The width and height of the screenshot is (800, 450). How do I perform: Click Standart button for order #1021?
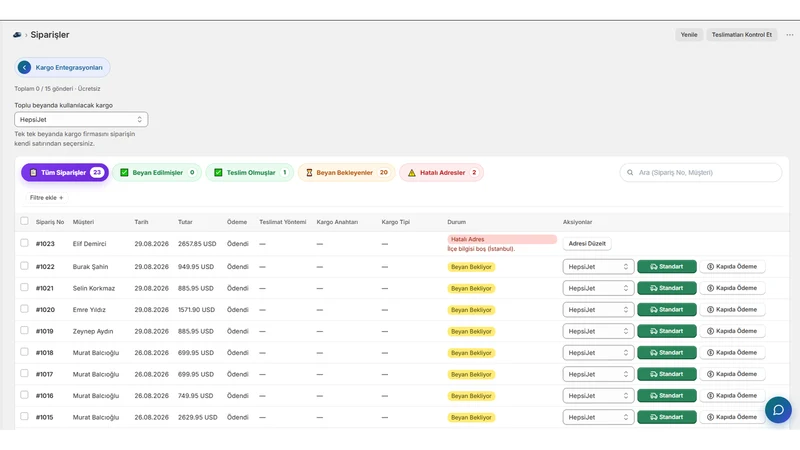667,288
